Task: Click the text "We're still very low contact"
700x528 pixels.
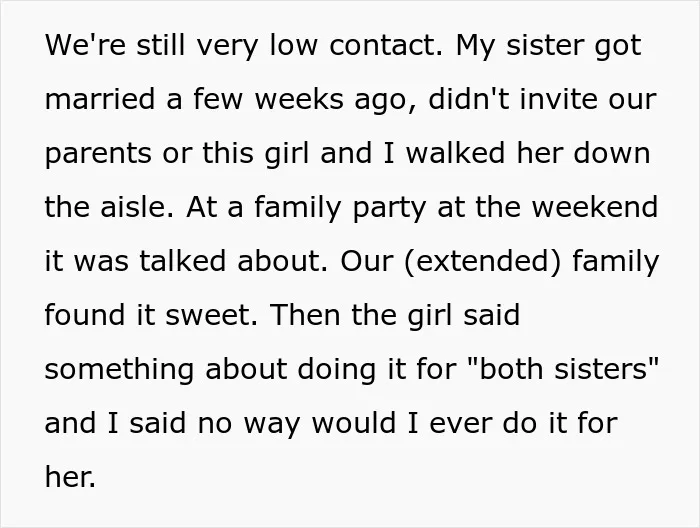Action: point(244,45)
